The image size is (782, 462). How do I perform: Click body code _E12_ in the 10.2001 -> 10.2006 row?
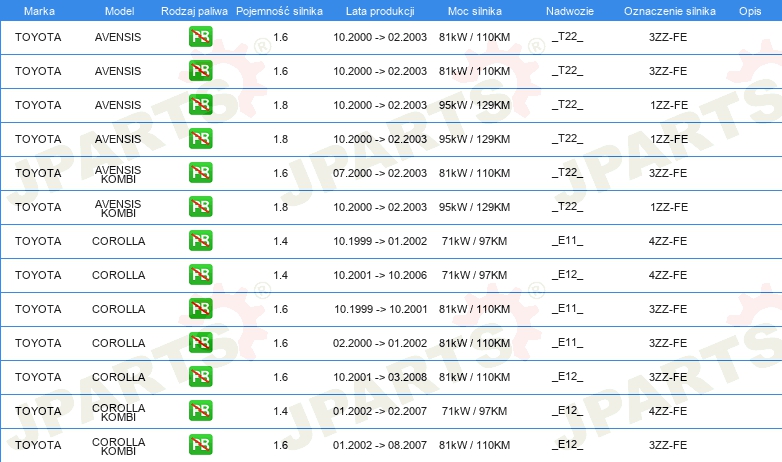[568, 274]
